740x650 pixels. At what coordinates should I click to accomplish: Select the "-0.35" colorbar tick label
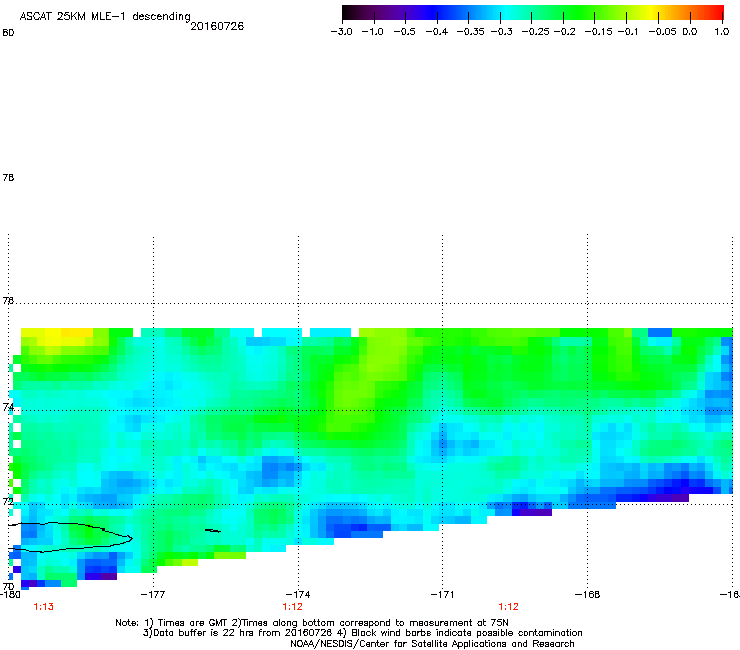[x=470, y=32]
